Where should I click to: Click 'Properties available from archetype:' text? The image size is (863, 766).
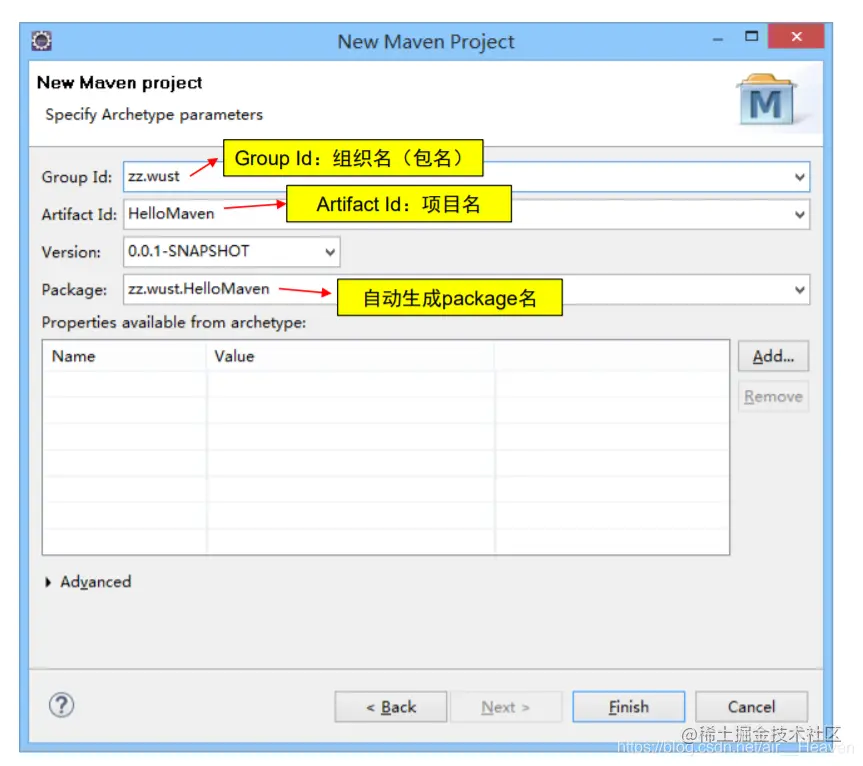pos(174,322)
